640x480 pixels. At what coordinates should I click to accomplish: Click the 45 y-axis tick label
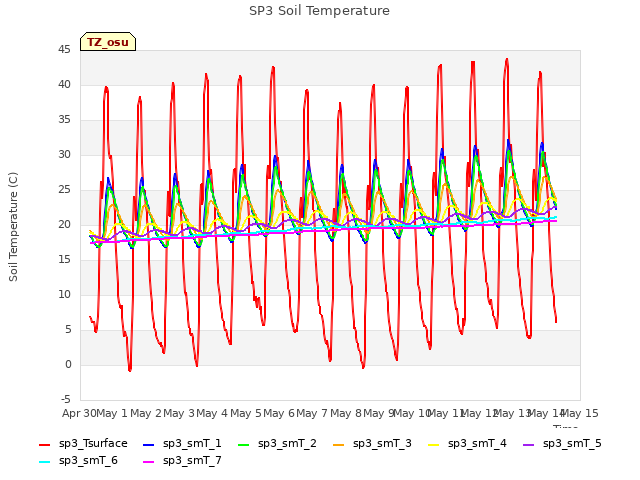point(64,50)
